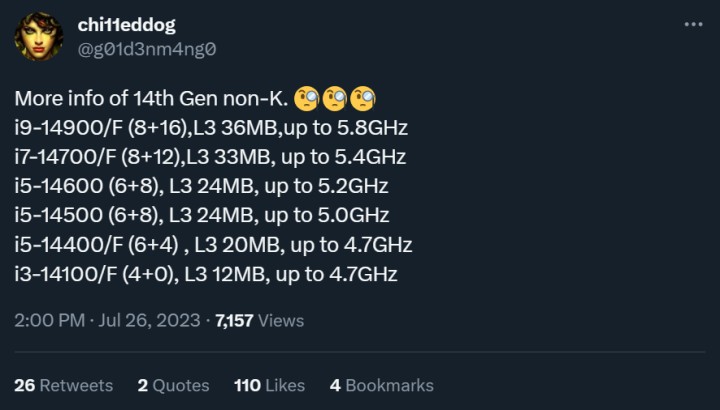This screenshot has height=410, width=720.
Task: Click the chi11eddog profile avatar
Action: pyautogui.click(x=38, y=36)
